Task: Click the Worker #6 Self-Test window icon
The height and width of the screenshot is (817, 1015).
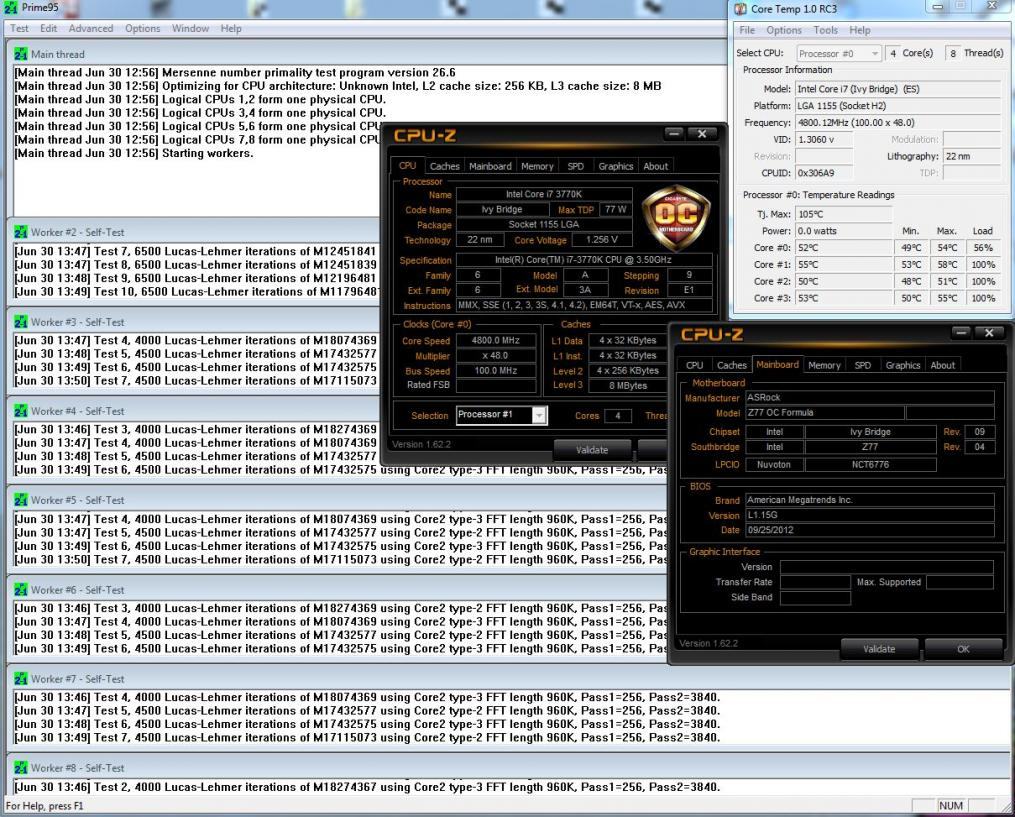Action: 20,590
